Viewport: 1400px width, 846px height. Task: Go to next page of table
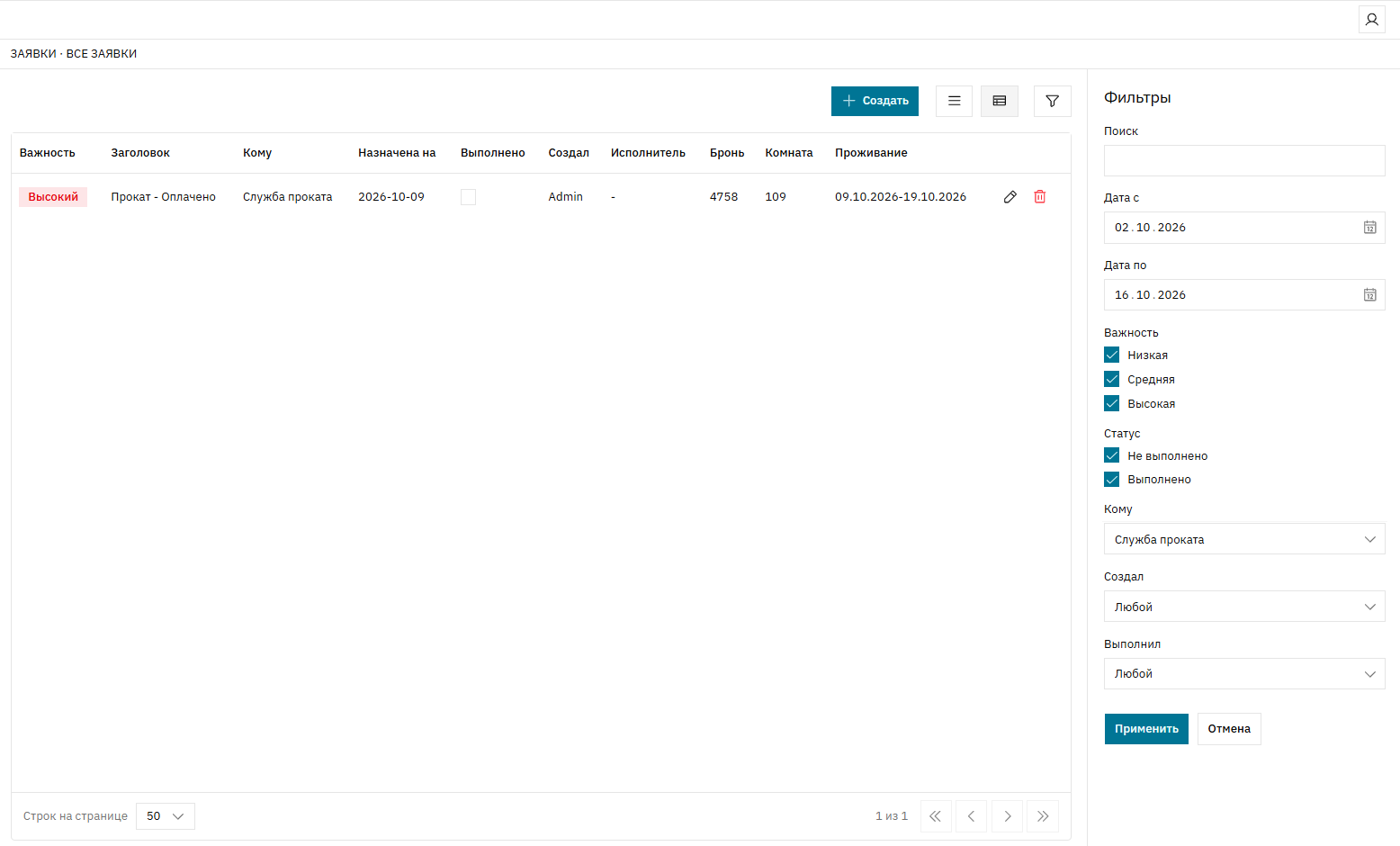1008,816
